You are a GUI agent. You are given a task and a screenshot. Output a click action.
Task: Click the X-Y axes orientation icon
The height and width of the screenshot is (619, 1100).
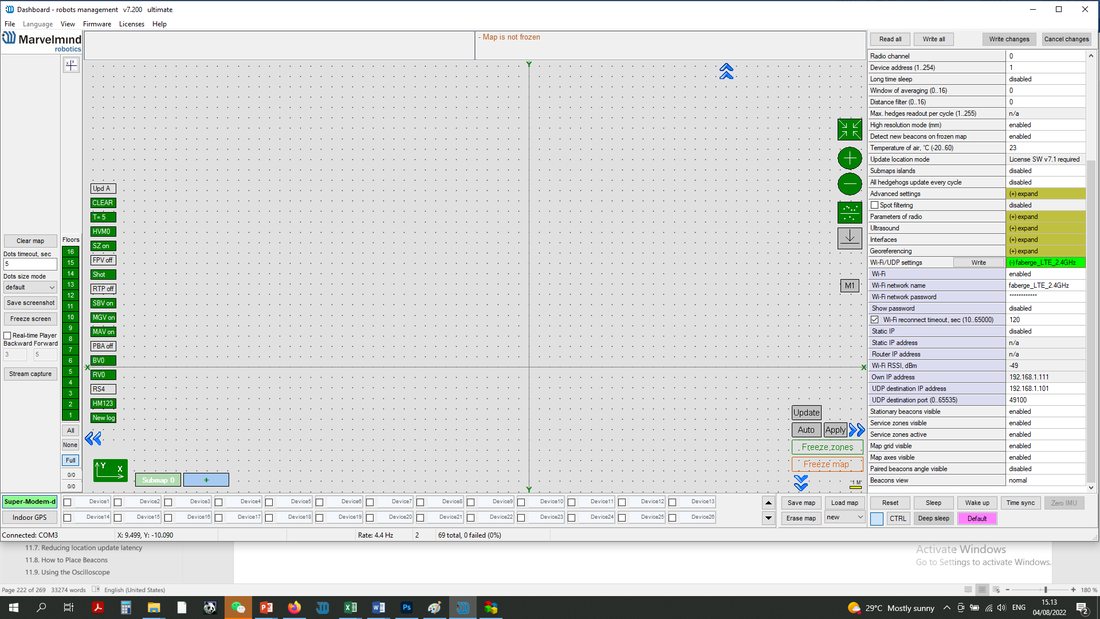[110, 470]
